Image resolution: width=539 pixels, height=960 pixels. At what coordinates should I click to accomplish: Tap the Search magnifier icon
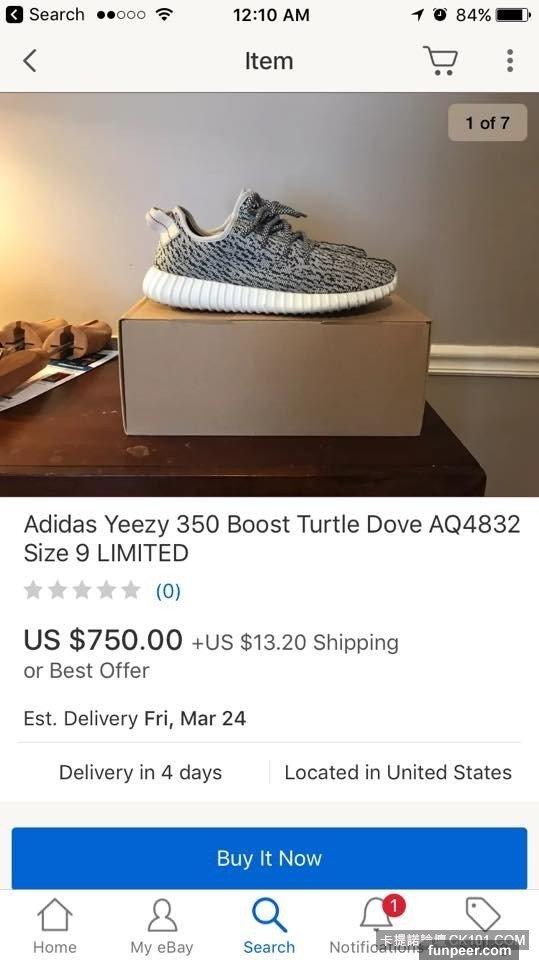pos(269,915)
